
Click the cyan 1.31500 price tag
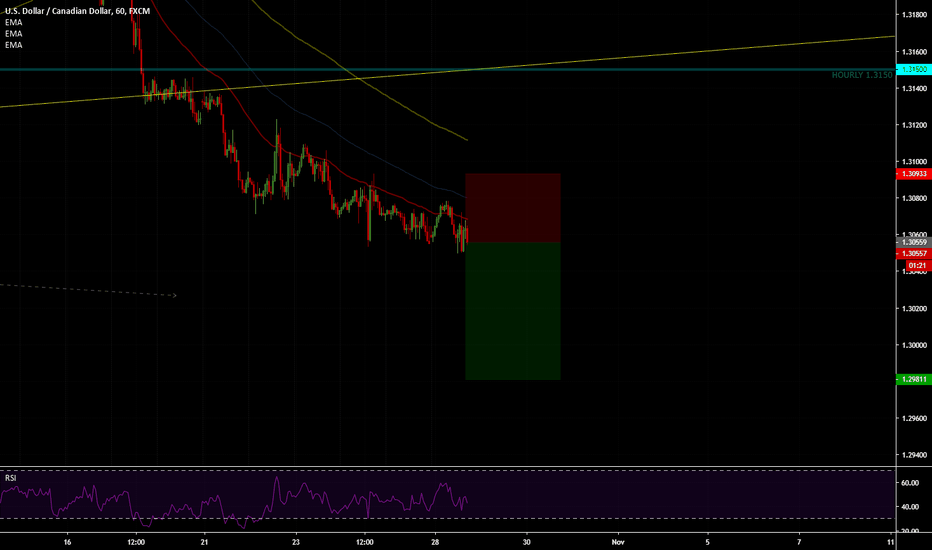[914, 70]
